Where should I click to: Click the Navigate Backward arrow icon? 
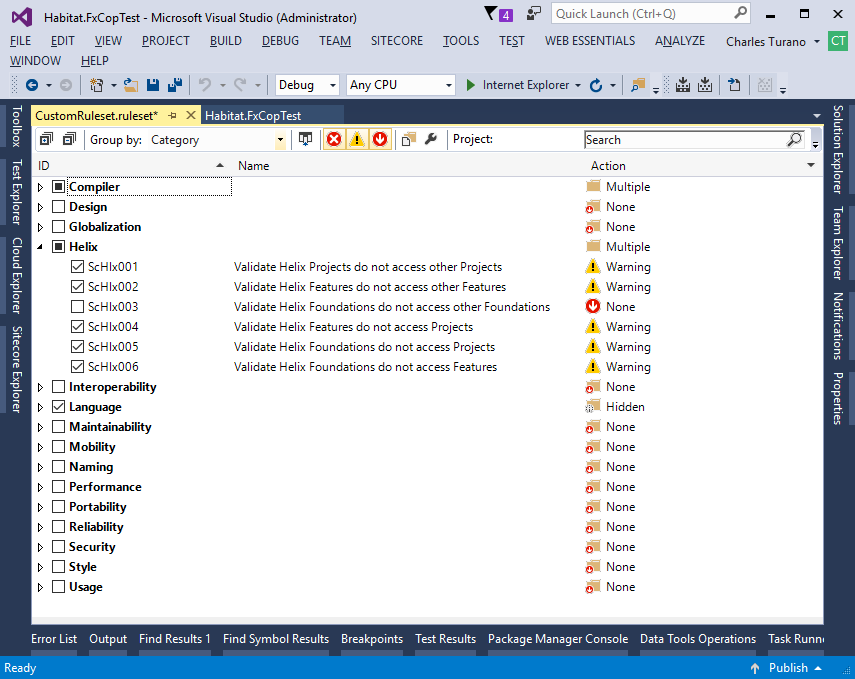coord(32,85)
